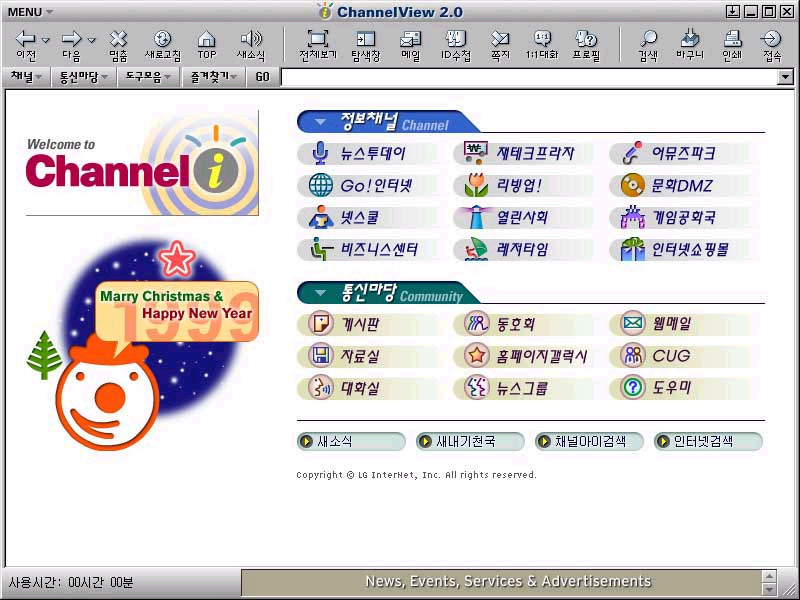Open the 즐겨찾기 menu
This screenshot has width=800, height=600.
coord(214,77)
